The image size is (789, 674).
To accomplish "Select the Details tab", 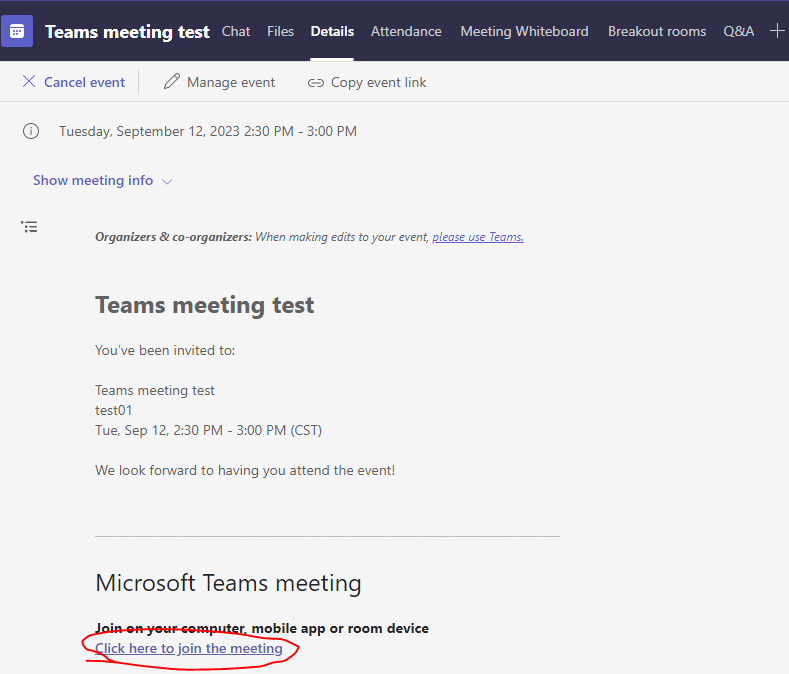I will point(332,31).
